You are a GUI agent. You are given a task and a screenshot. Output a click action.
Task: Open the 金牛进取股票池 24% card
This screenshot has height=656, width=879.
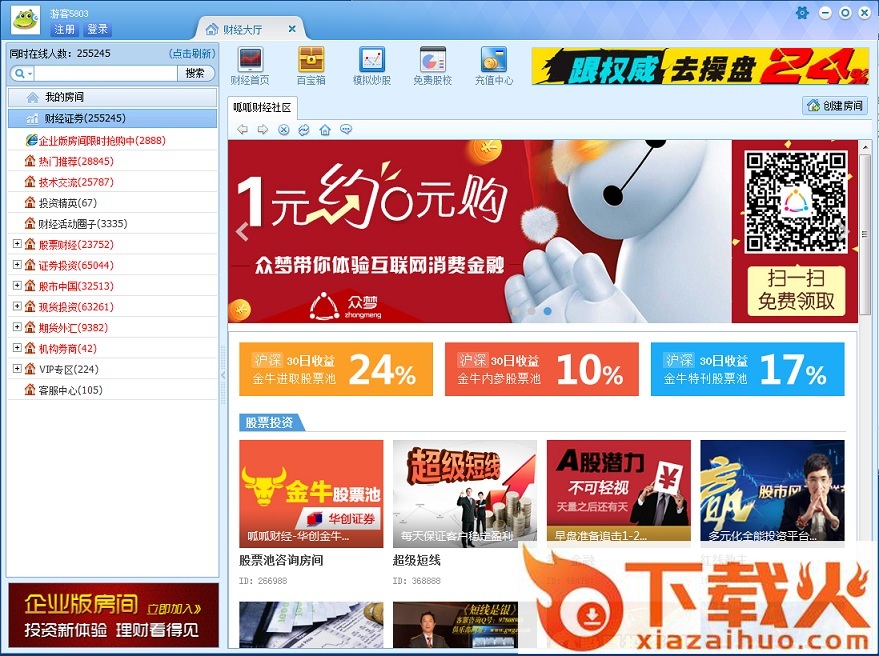tap(336, 369)
